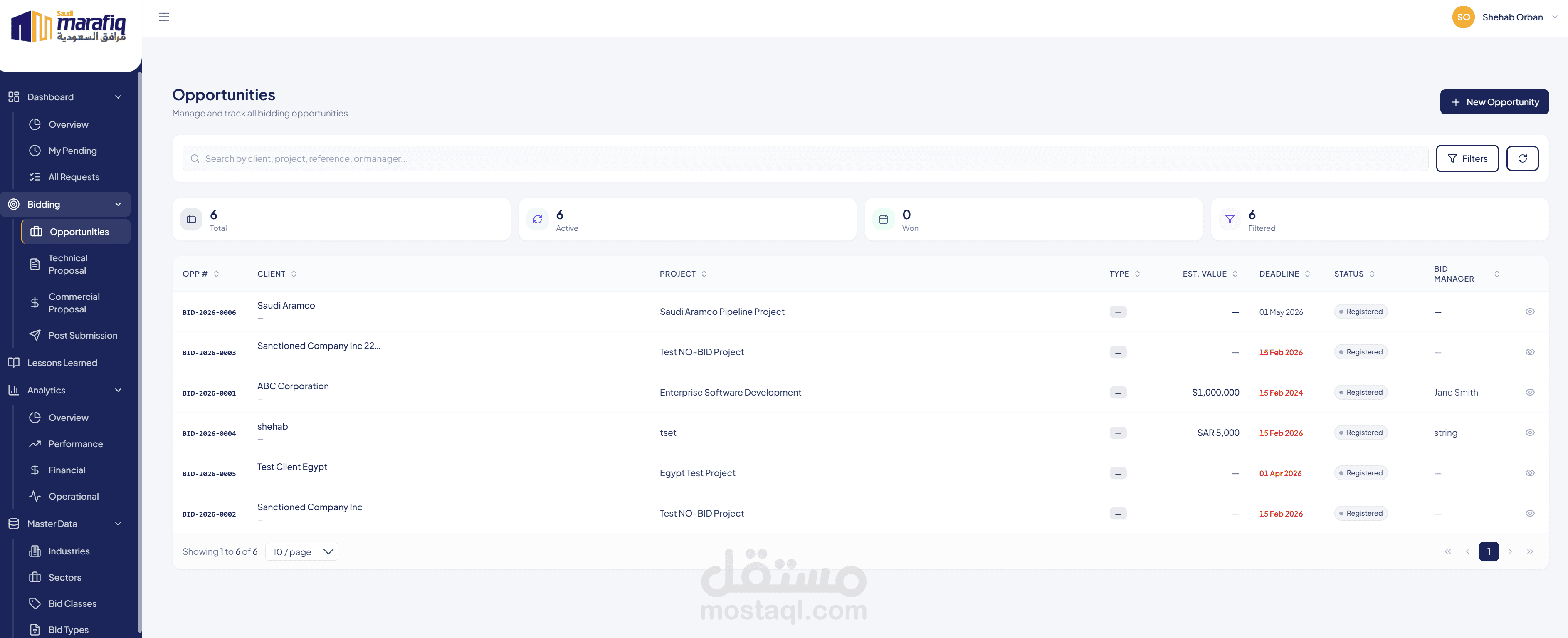The image size is (1568, 638).
Task: Select All Requests menu item
Action: 74,177
